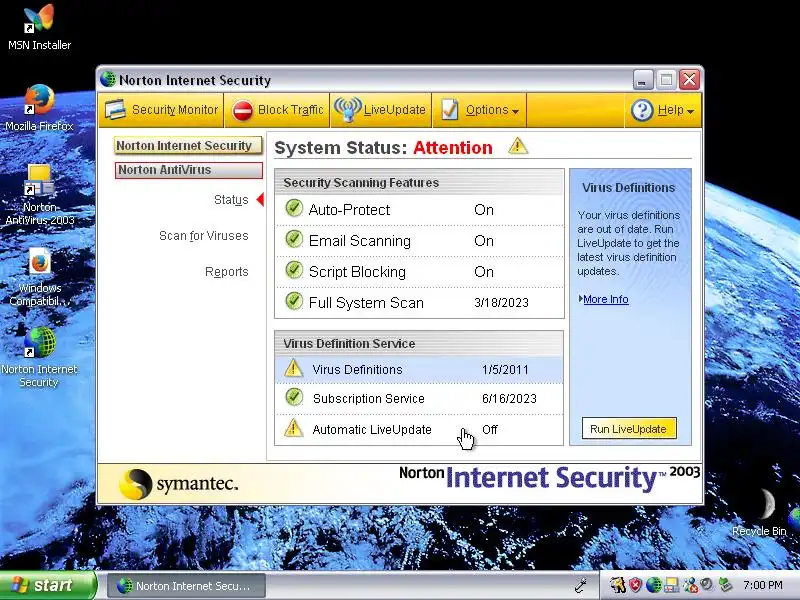Expand the Help dropdown menu

663,110
